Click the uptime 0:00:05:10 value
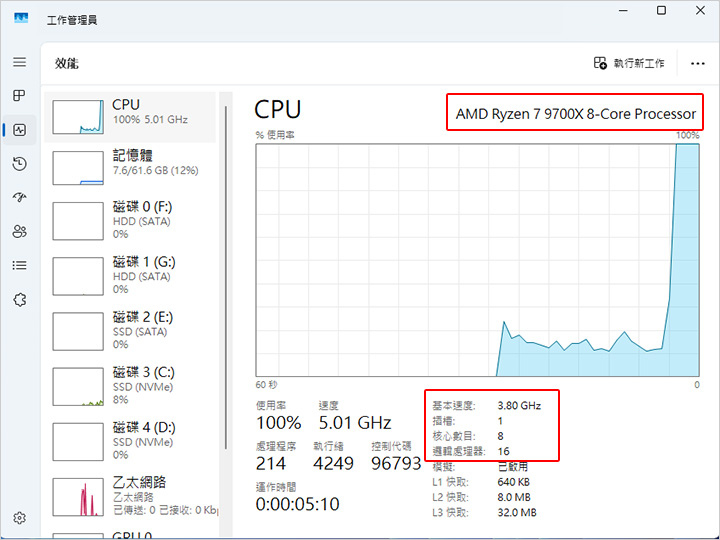The height and width of the screenshot is (540, 720). pos(298,504)
